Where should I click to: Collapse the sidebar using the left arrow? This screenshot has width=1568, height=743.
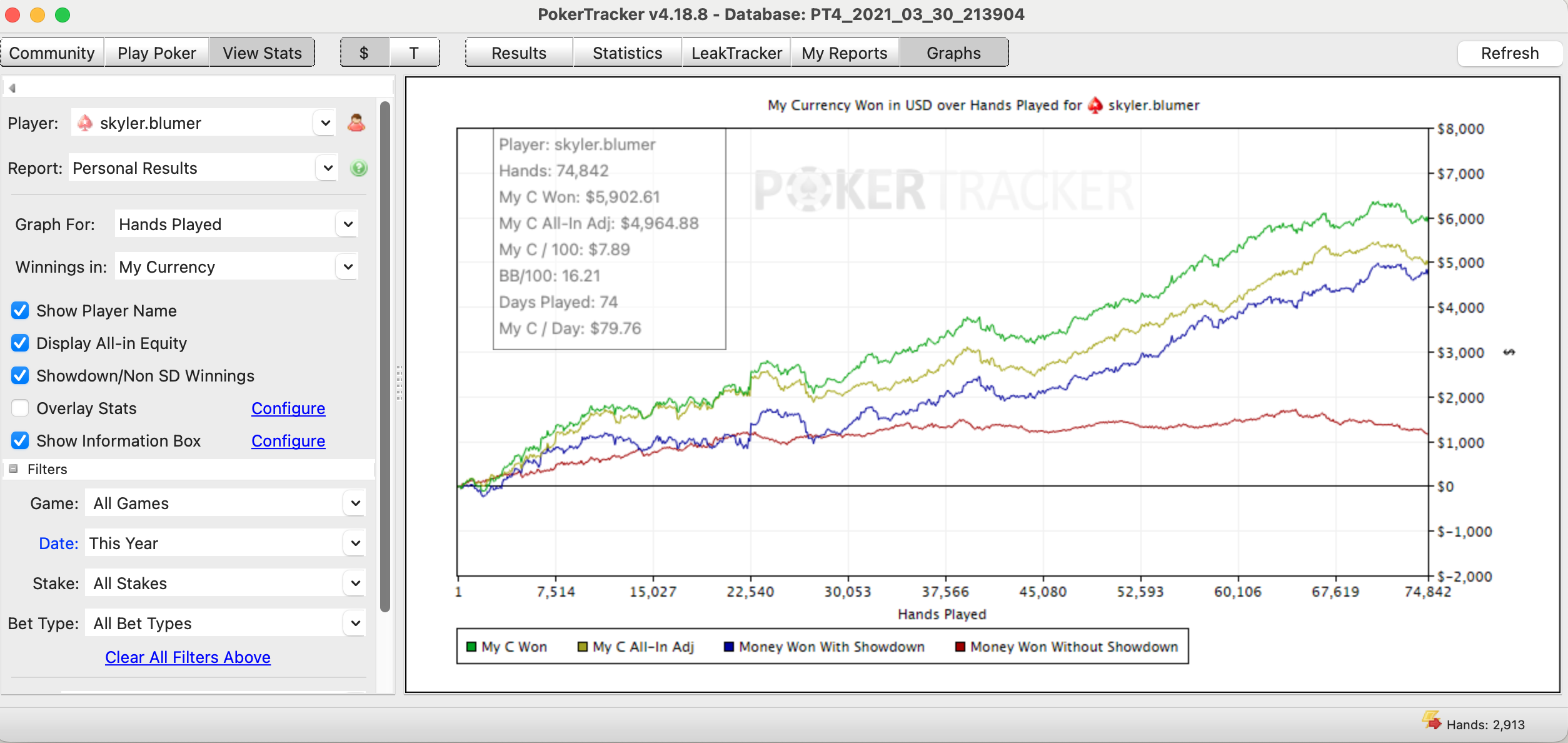[12, 88]
